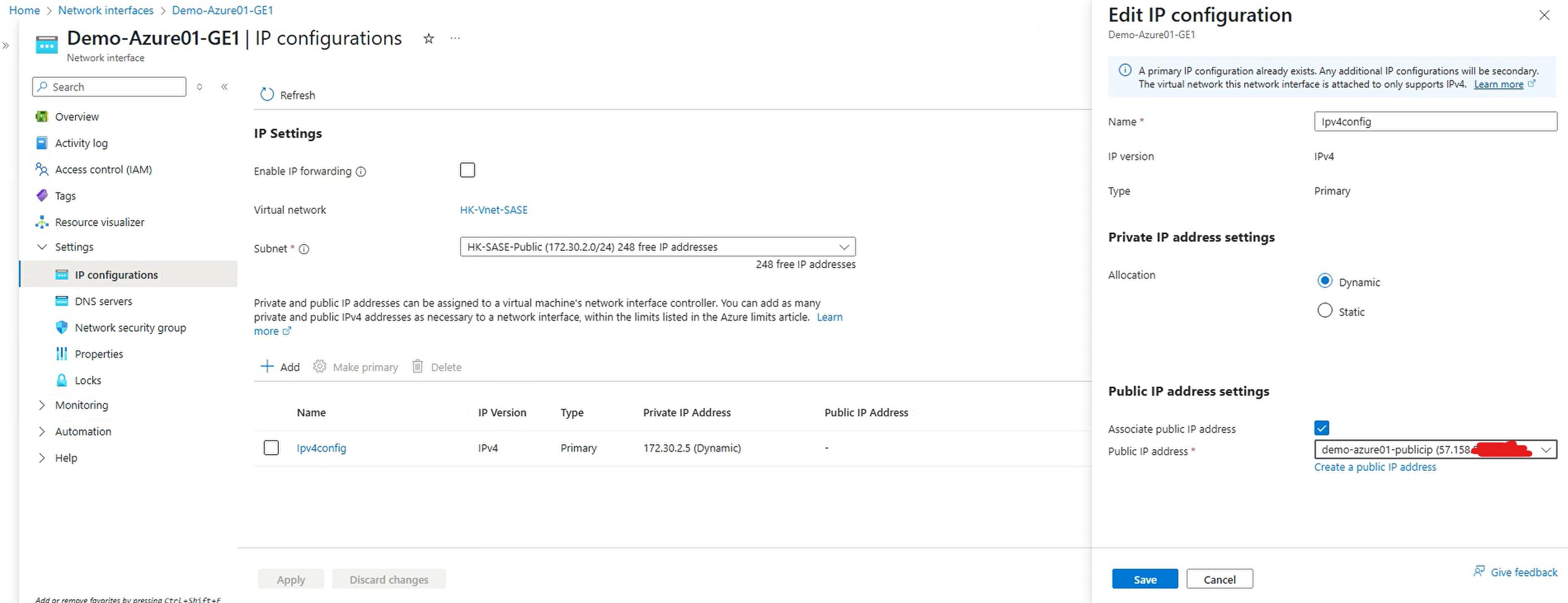Collapse the sidebar with double chevron
1568x603 pixels.
pyautogui.click(x=224, y=87)
